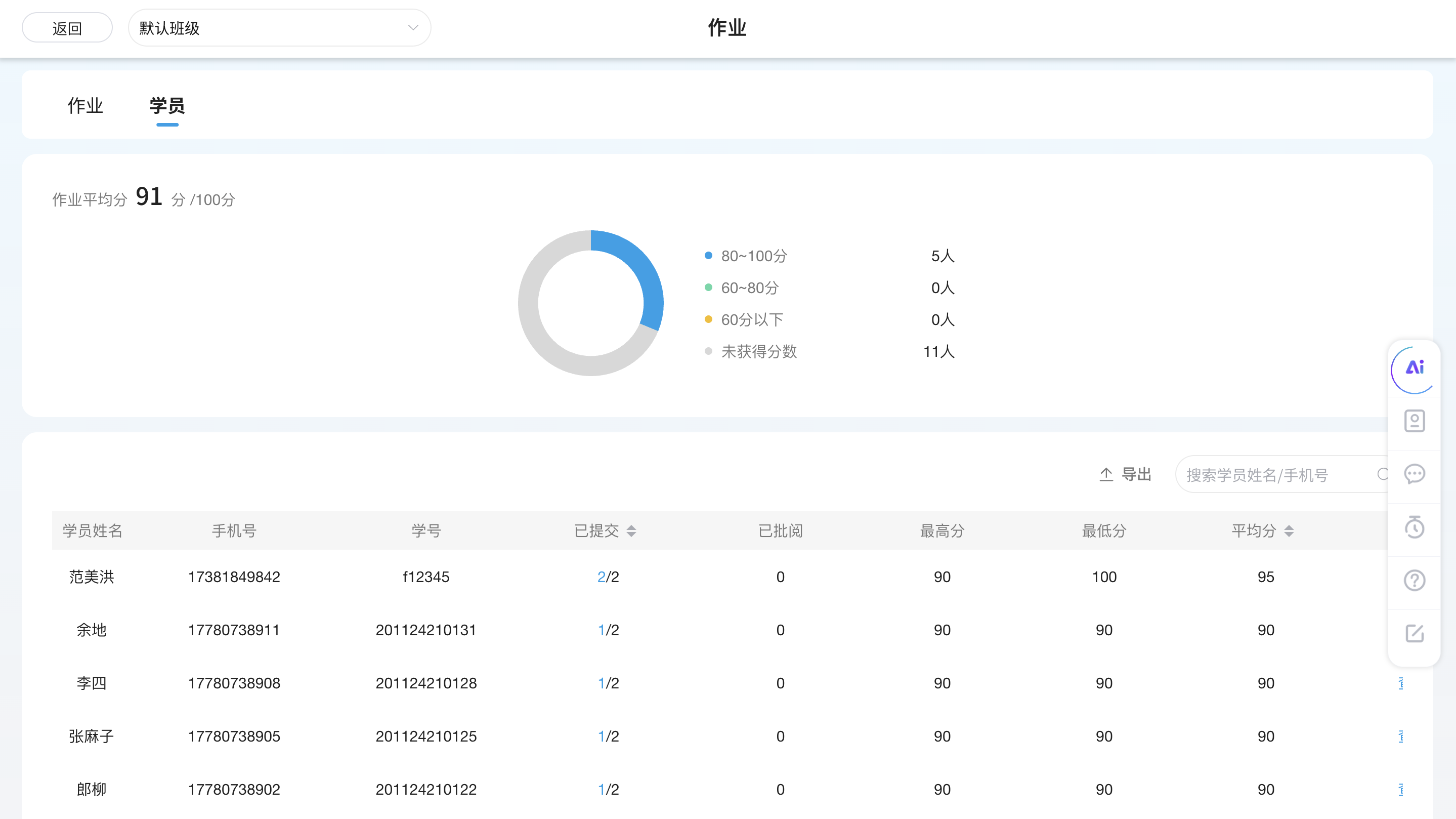
Task: Click the 作业平均分 91 summary
Action: point(144,197)
